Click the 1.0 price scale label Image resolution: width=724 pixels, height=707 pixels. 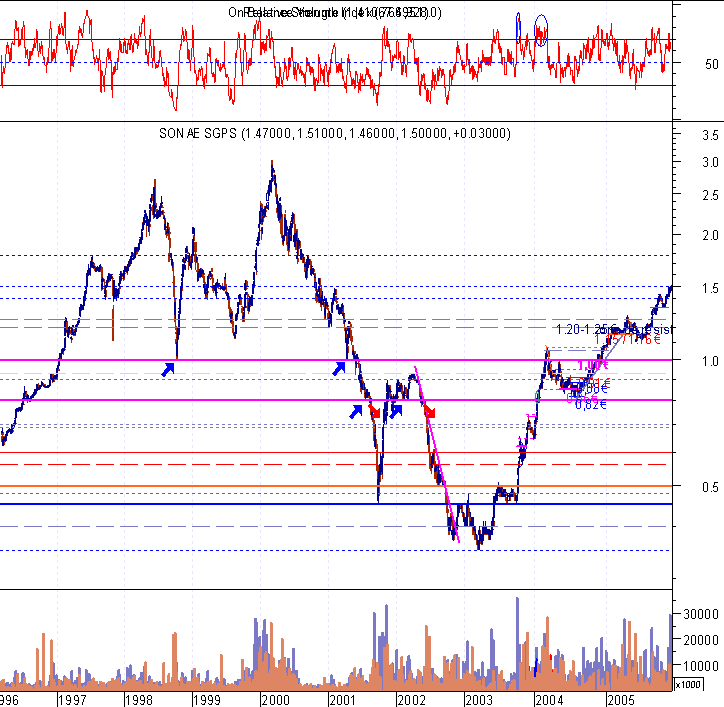(710, 361)
